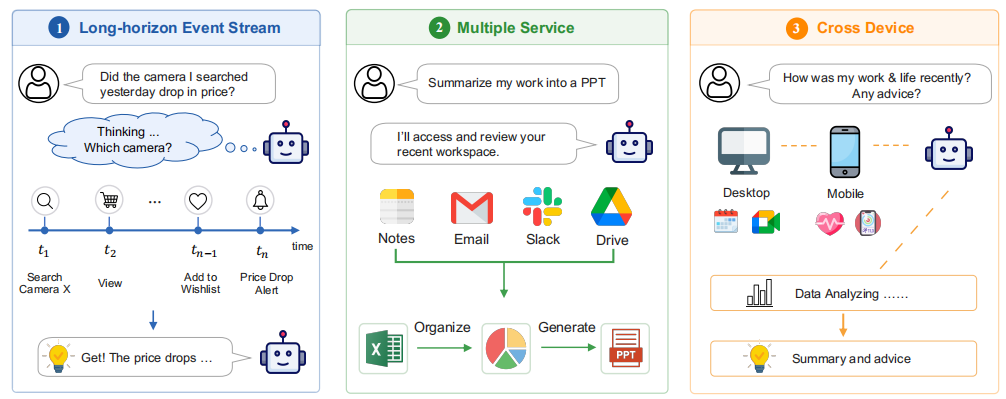Click the lightbulb beside Get! The price drops

[x=58, y=358]
